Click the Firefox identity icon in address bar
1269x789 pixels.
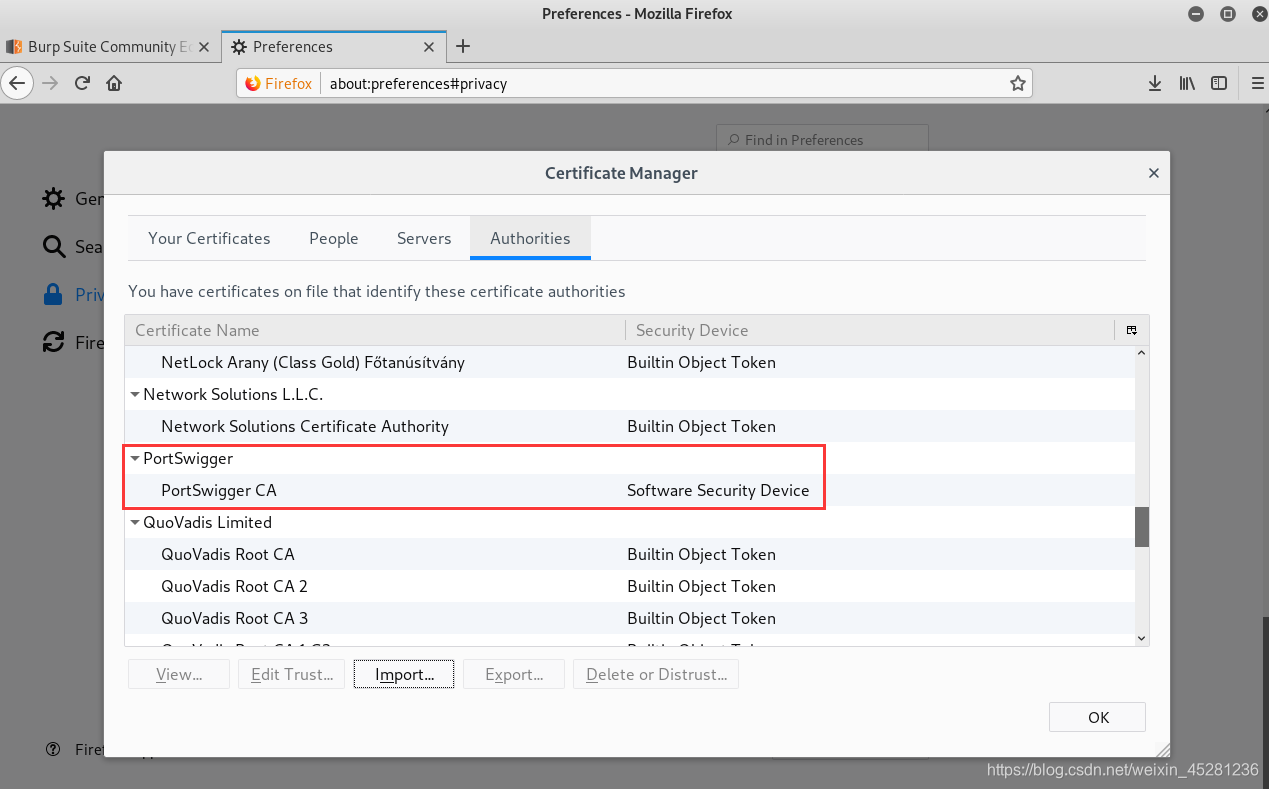[x=279, y=83]
